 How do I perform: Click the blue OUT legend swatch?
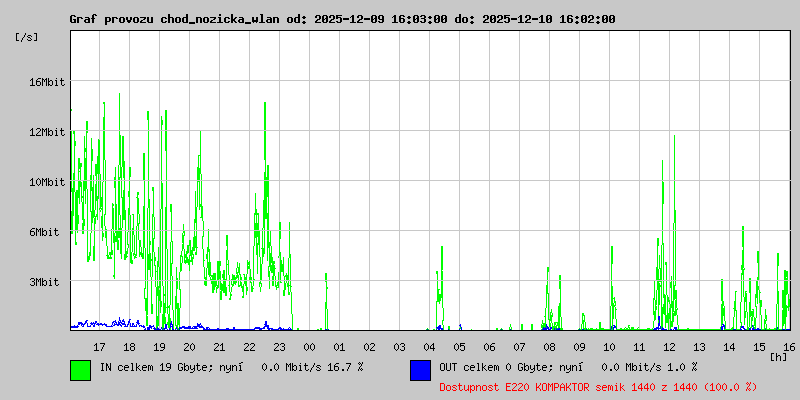(x=420, y=370)
